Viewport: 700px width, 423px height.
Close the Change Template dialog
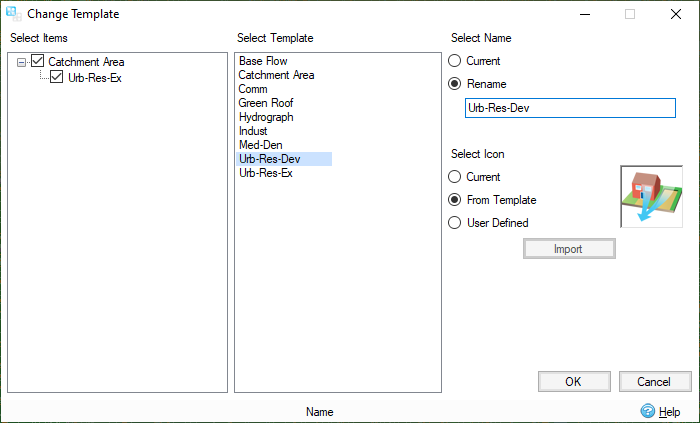point(675,14)
